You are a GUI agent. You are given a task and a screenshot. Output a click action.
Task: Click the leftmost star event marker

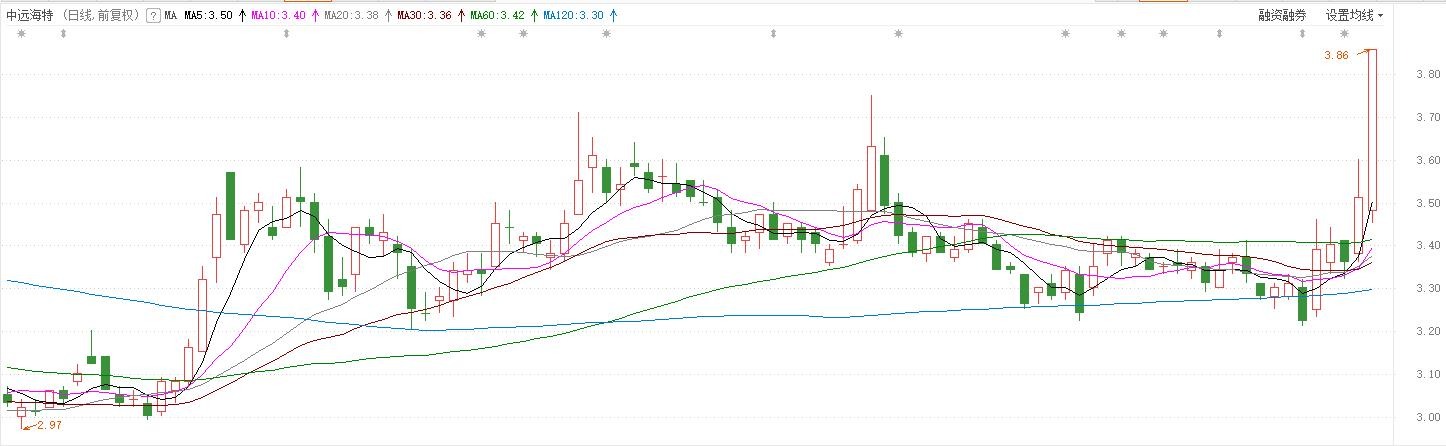tap(21, 34)
